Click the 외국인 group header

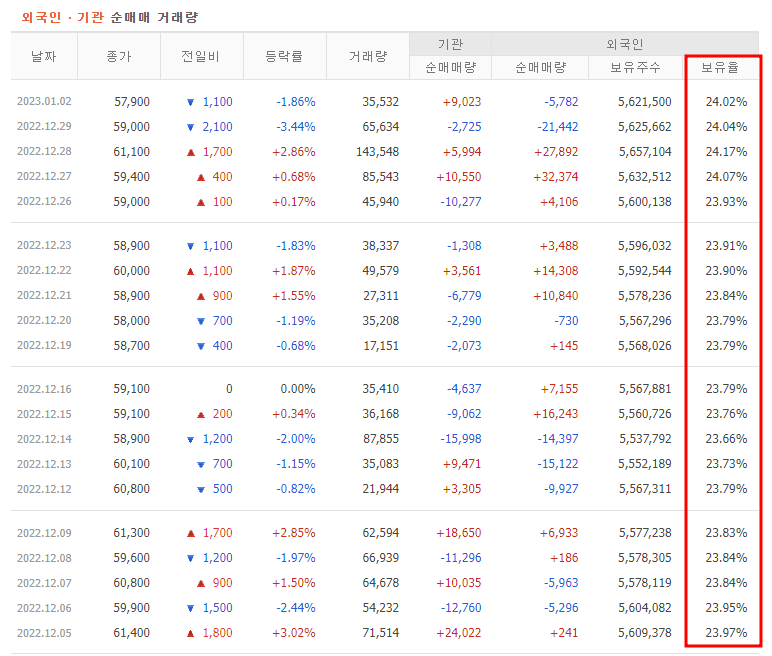point(624,44)
